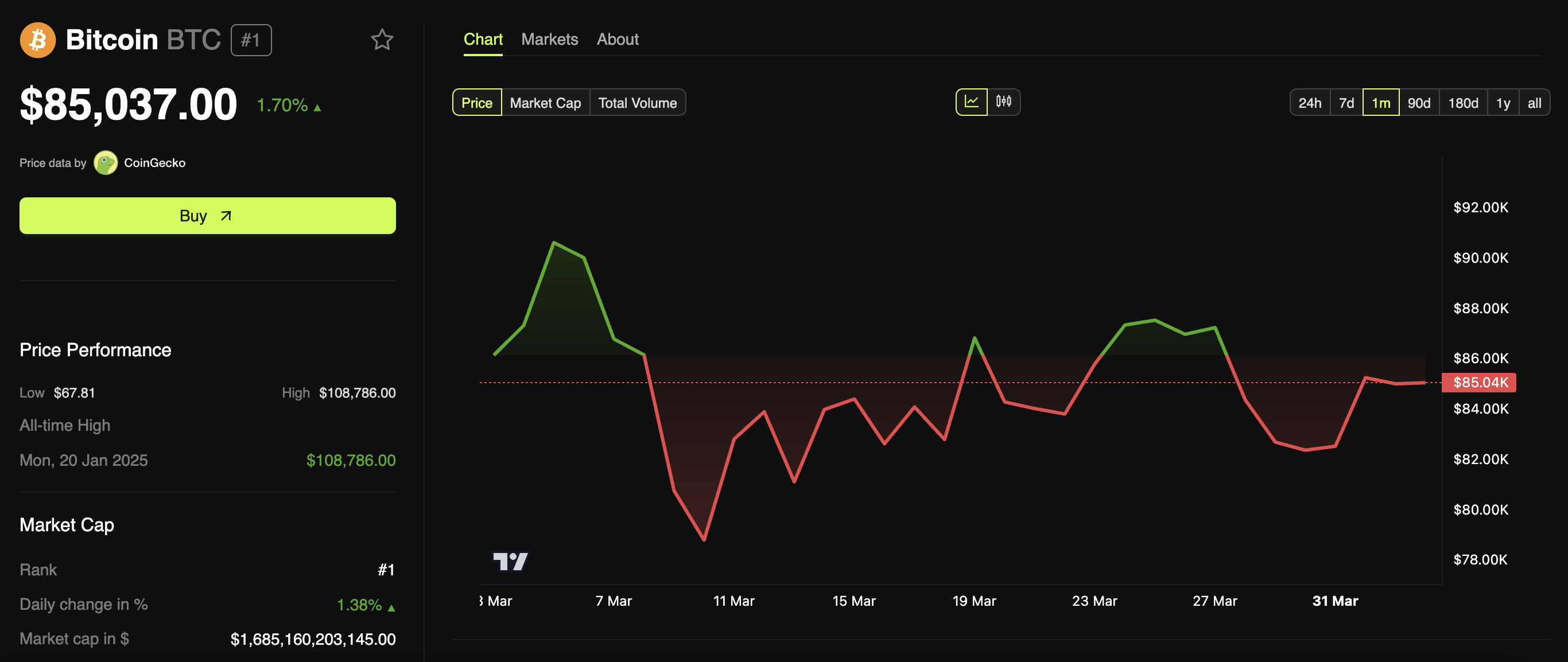1568x662 pixels.
Task: Open the Markets tab
Action: pos(549,40)
